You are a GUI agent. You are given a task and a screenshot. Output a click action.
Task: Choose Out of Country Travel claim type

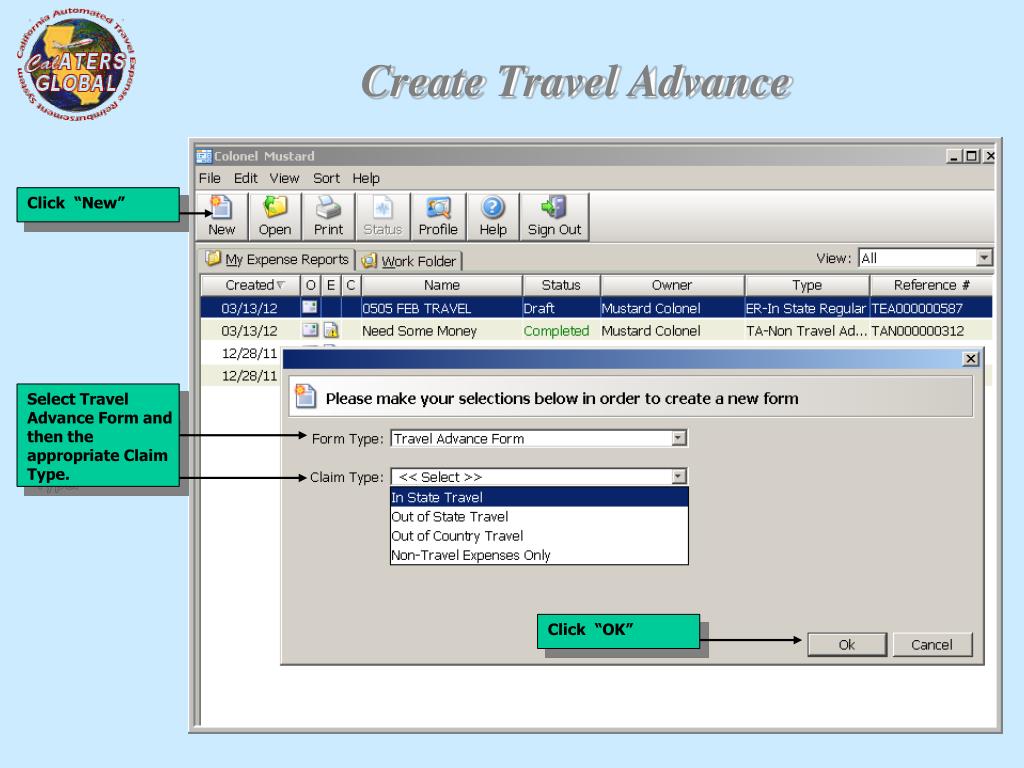click(x=539, y=536)
